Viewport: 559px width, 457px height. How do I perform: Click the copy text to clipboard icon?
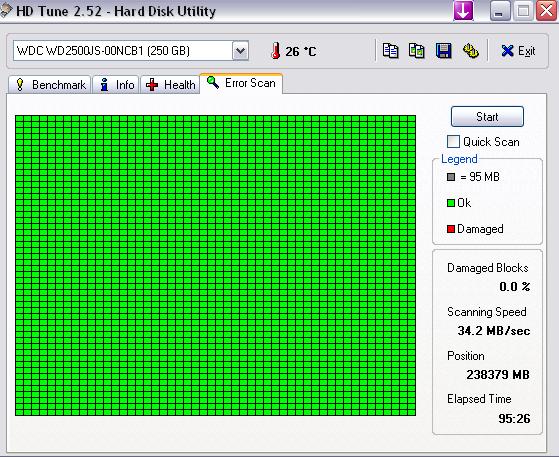(x=390, y=51)
